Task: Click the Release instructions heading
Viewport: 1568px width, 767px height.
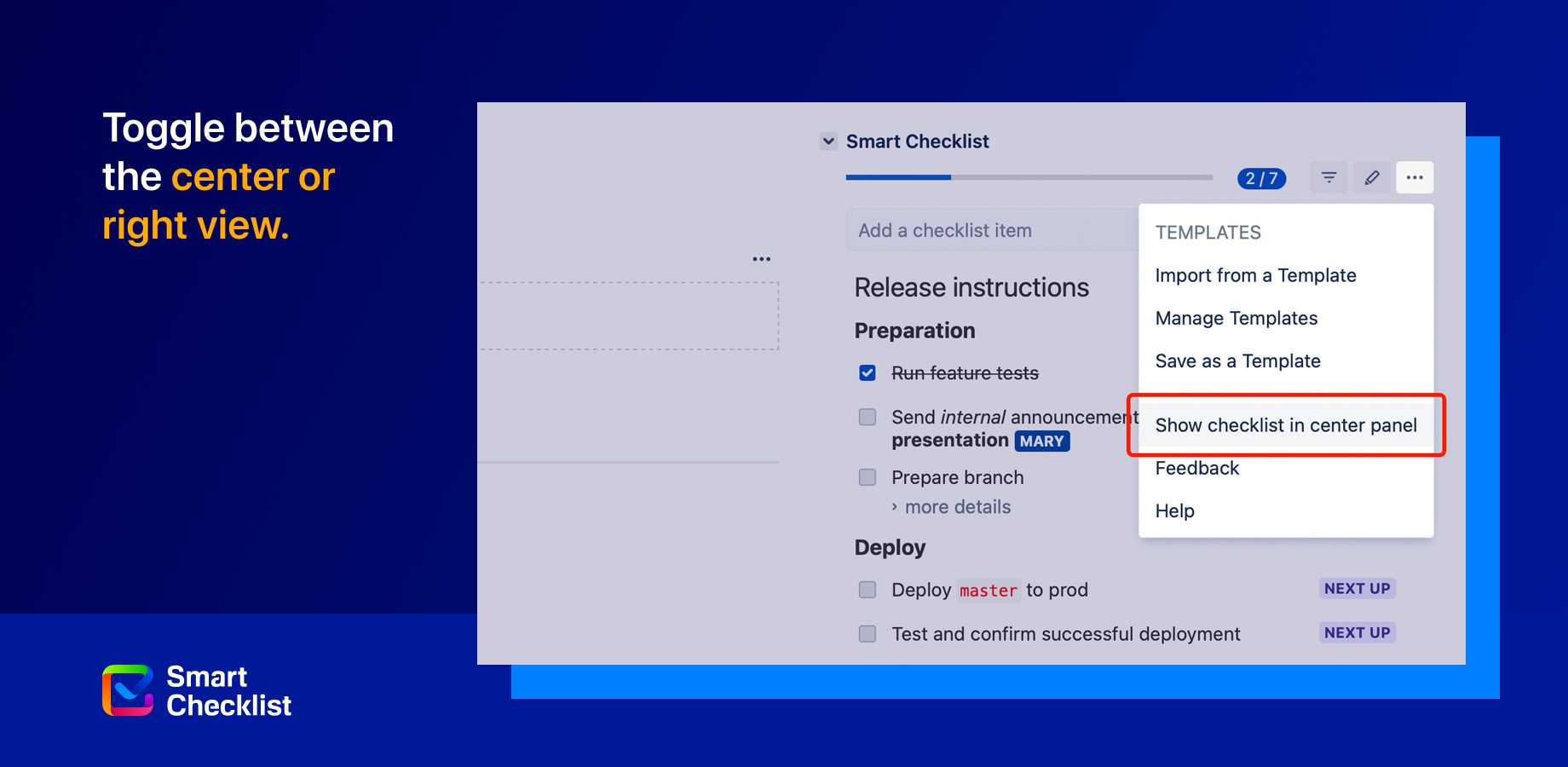Action: (x=971, y=287)
